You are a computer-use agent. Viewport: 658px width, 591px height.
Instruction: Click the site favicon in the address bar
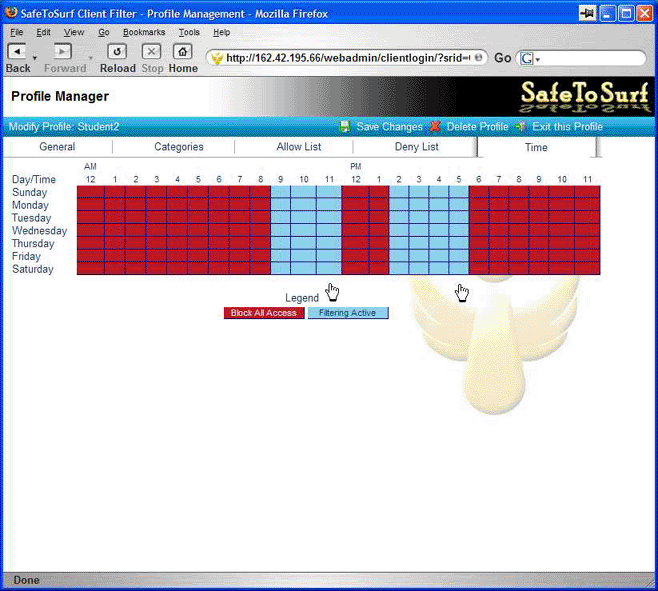[216, 59]
